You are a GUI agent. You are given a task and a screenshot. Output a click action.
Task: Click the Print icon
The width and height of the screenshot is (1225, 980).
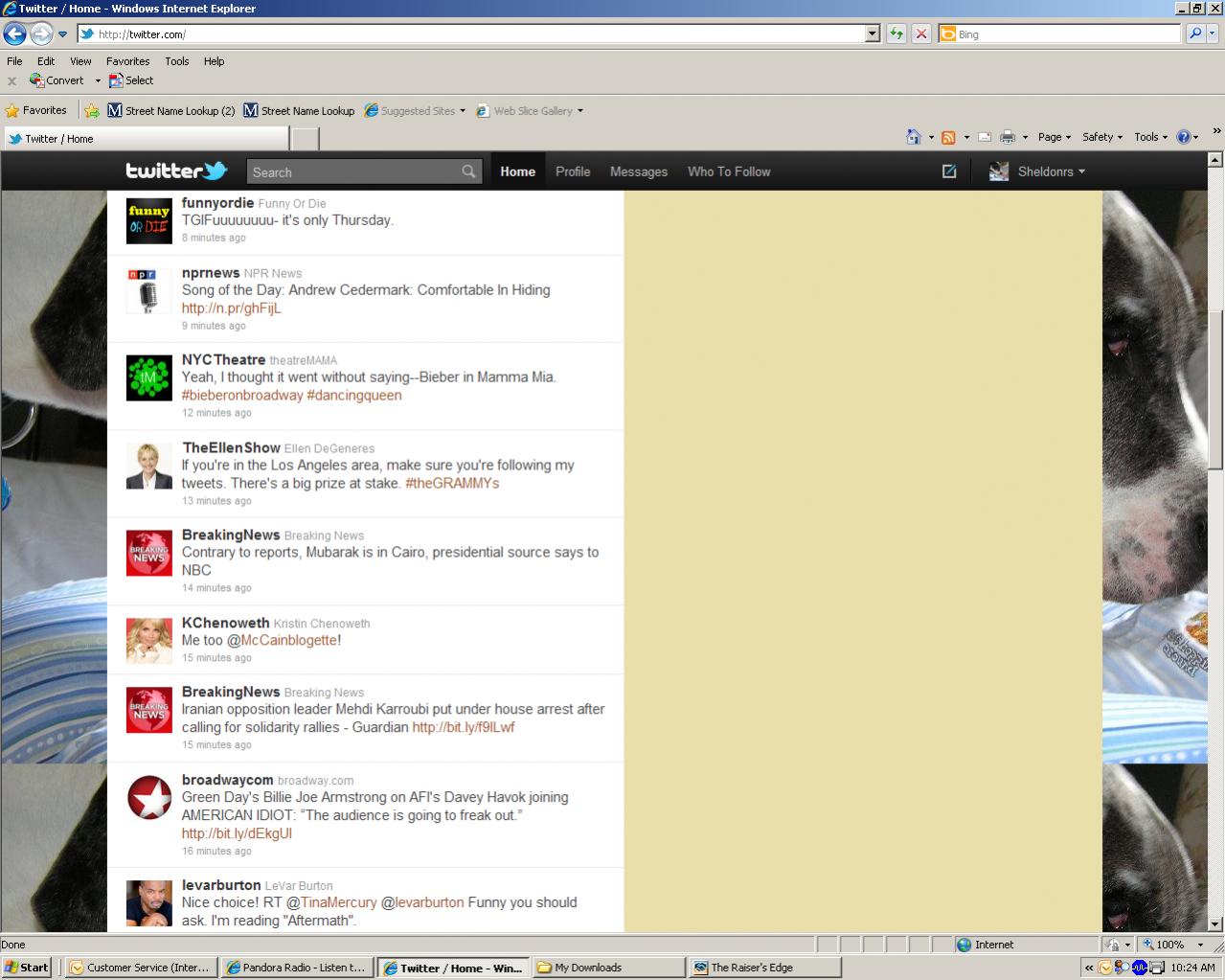(x=1008, y=137)
